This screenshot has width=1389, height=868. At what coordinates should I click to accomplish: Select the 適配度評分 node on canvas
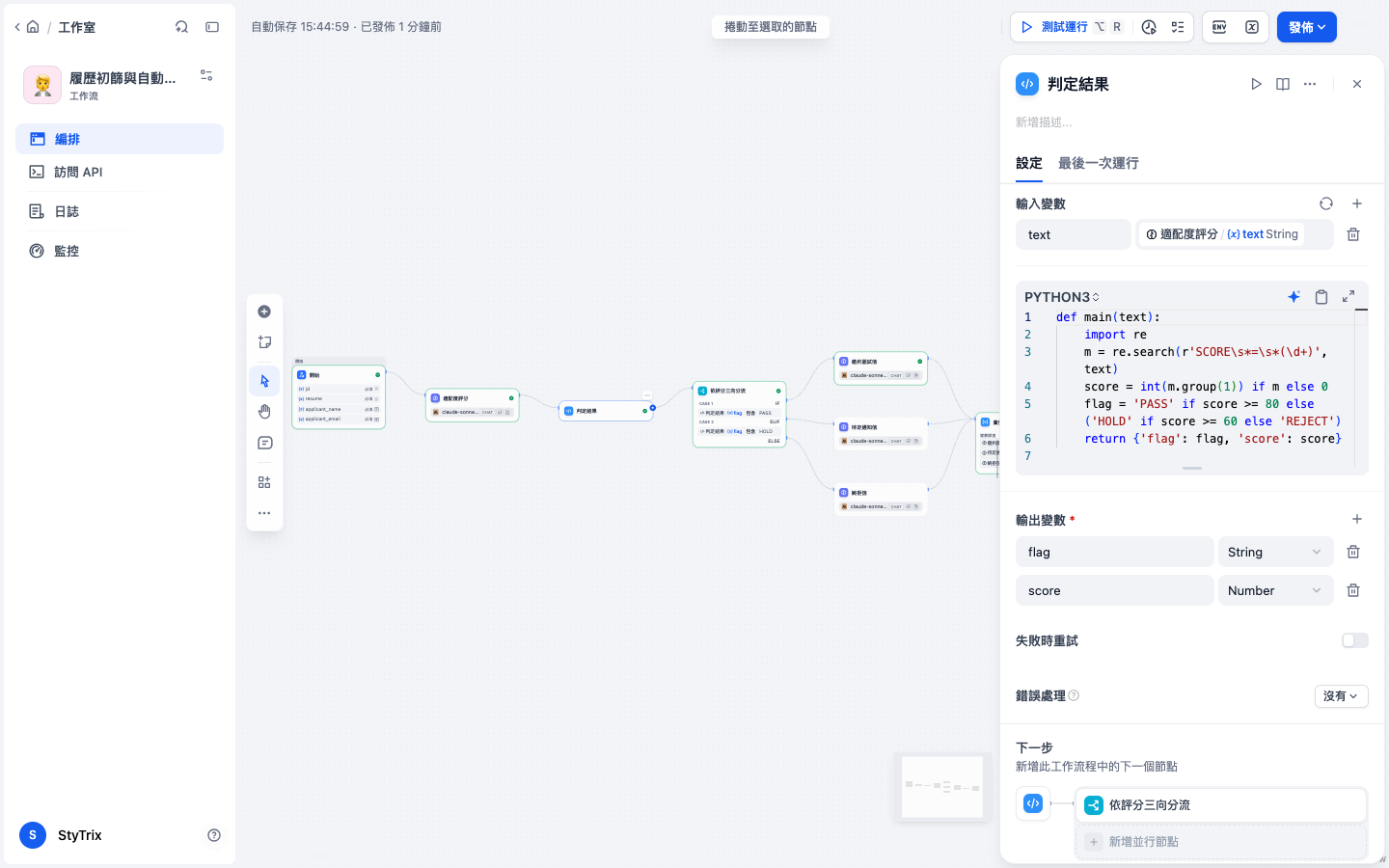click(x=472, y=405)
